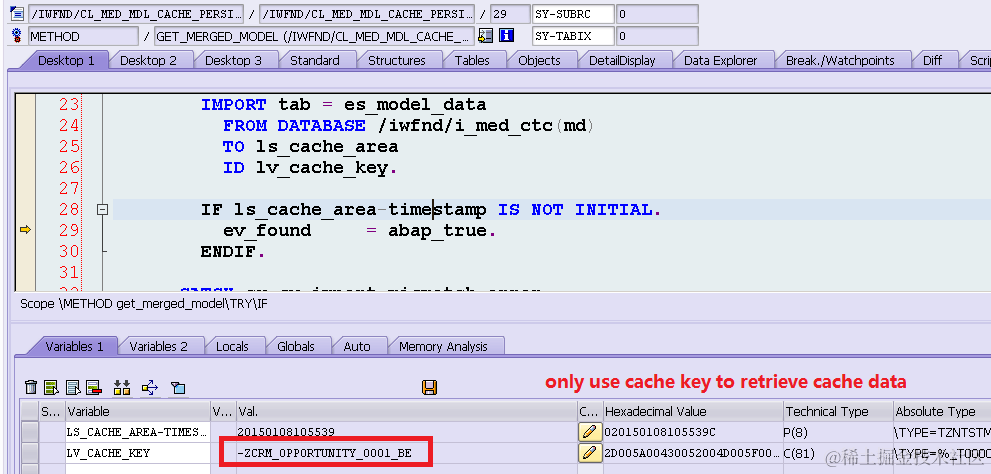
Task: Click the breakpoint margin next to line 24
Action: (25, 125)
